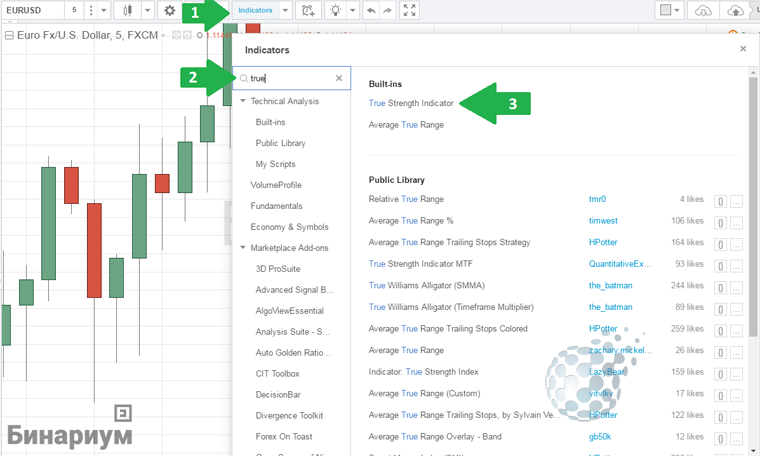Open author profile QuantitativeEx...

(x=620, y=264)
